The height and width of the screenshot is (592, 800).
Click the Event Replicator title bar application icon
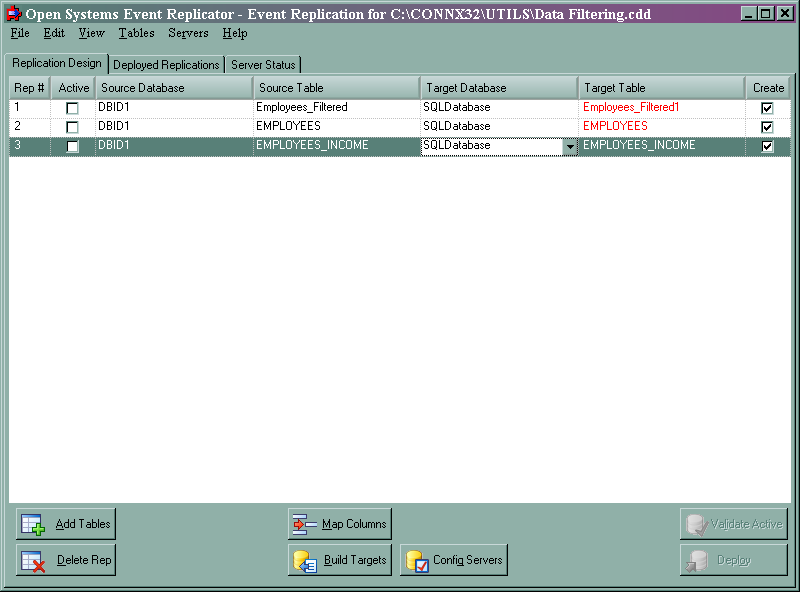11,13
